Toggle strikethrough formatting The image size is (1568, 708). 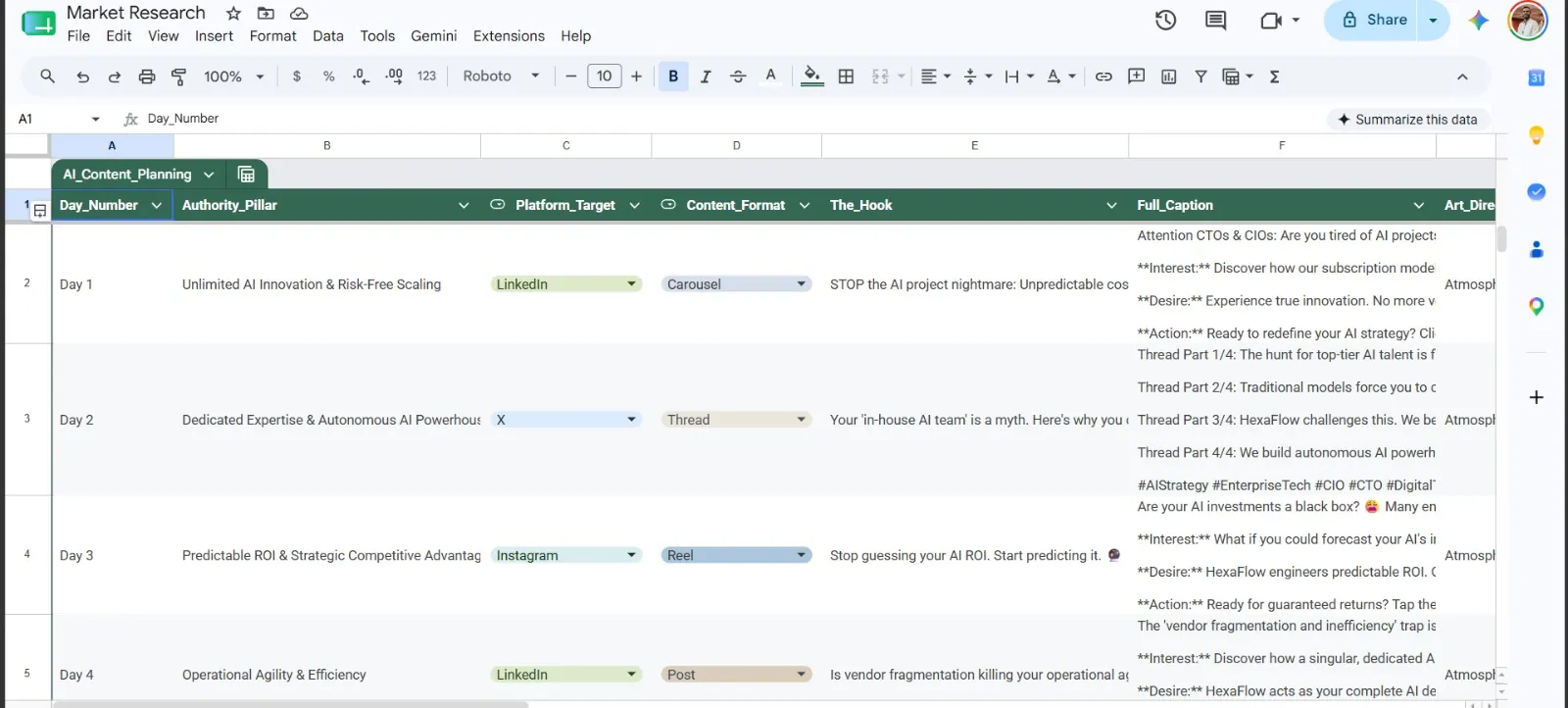738,76
